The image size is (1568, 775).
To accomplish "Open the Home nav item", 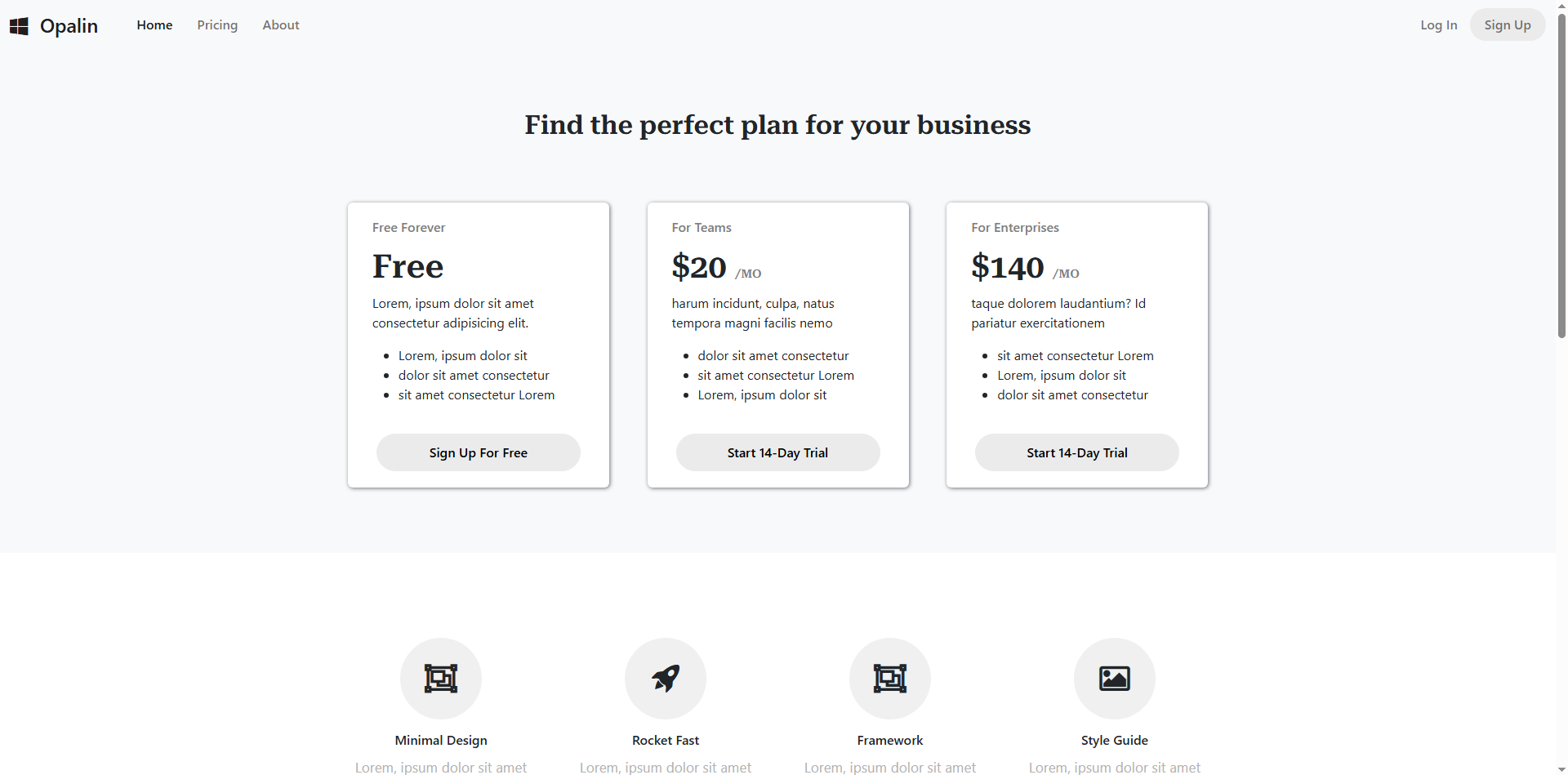I will [x=154, y=25].
